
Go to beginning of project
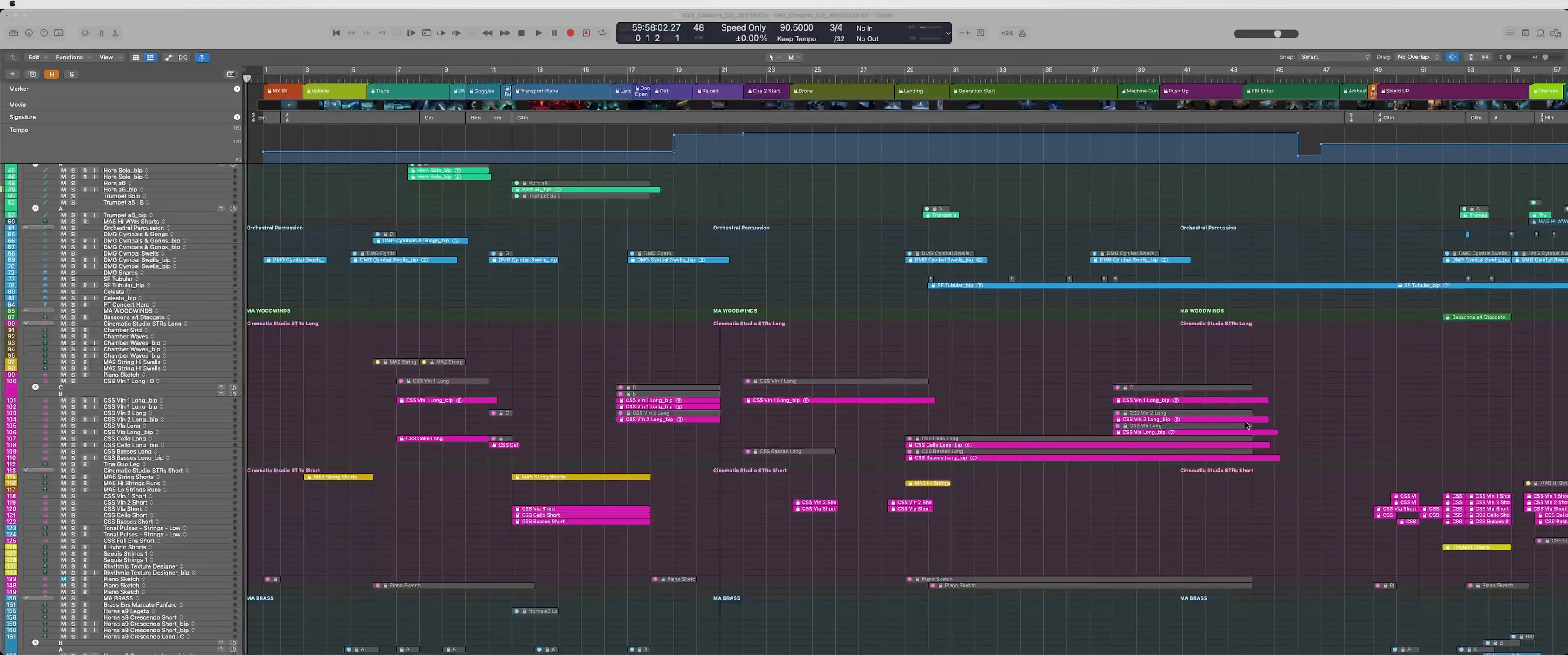click(x=336, y=33)
